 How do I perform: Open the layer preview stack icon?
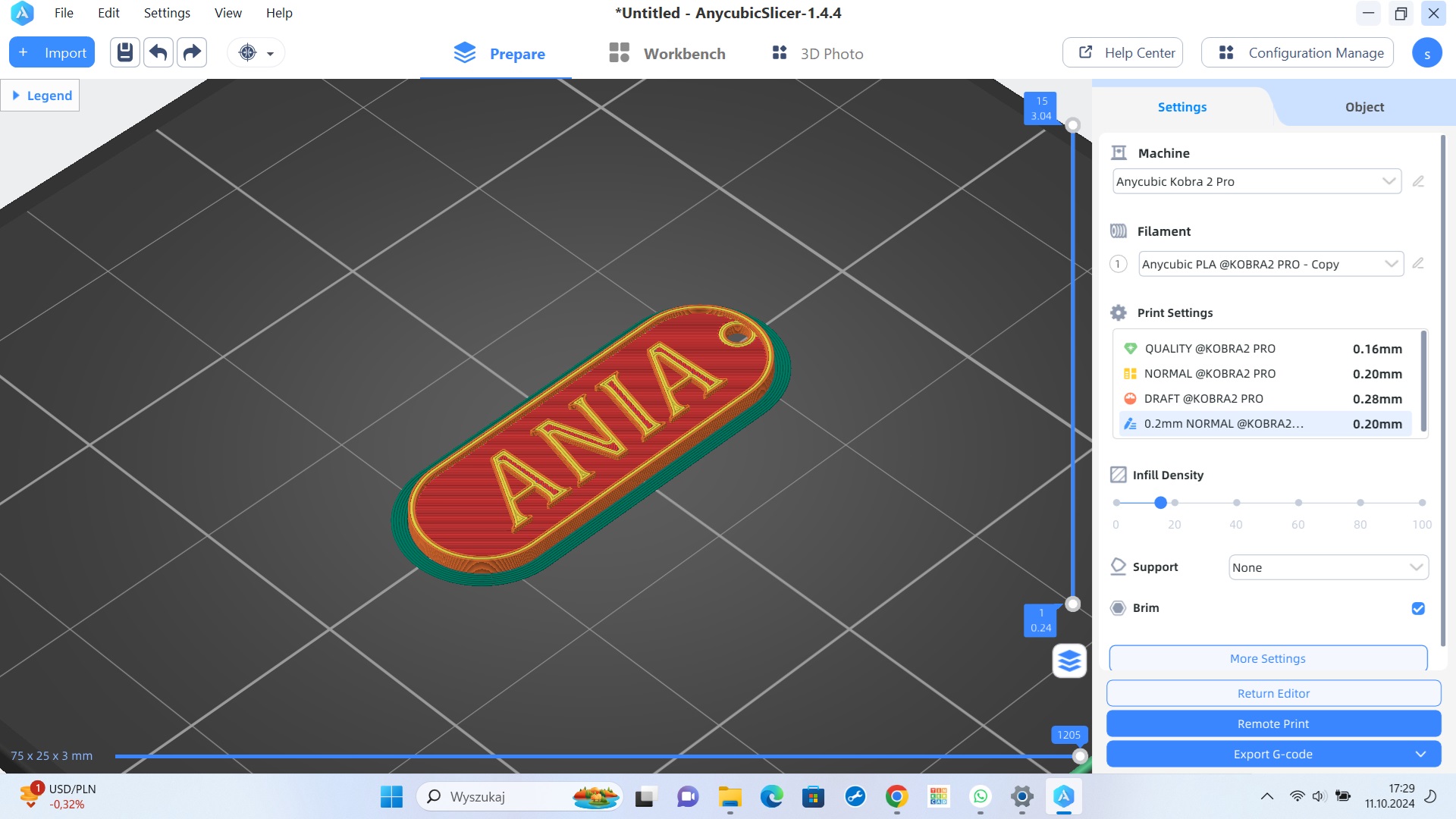(x=1068, y=661)
